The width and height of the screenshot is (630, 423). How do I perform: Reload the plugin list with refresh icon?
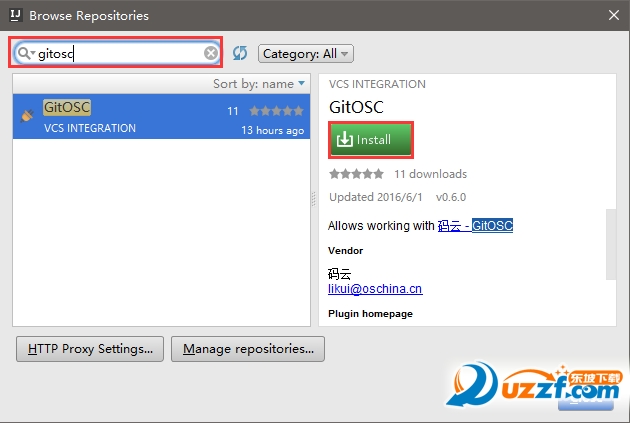click(x=240, y=53)
